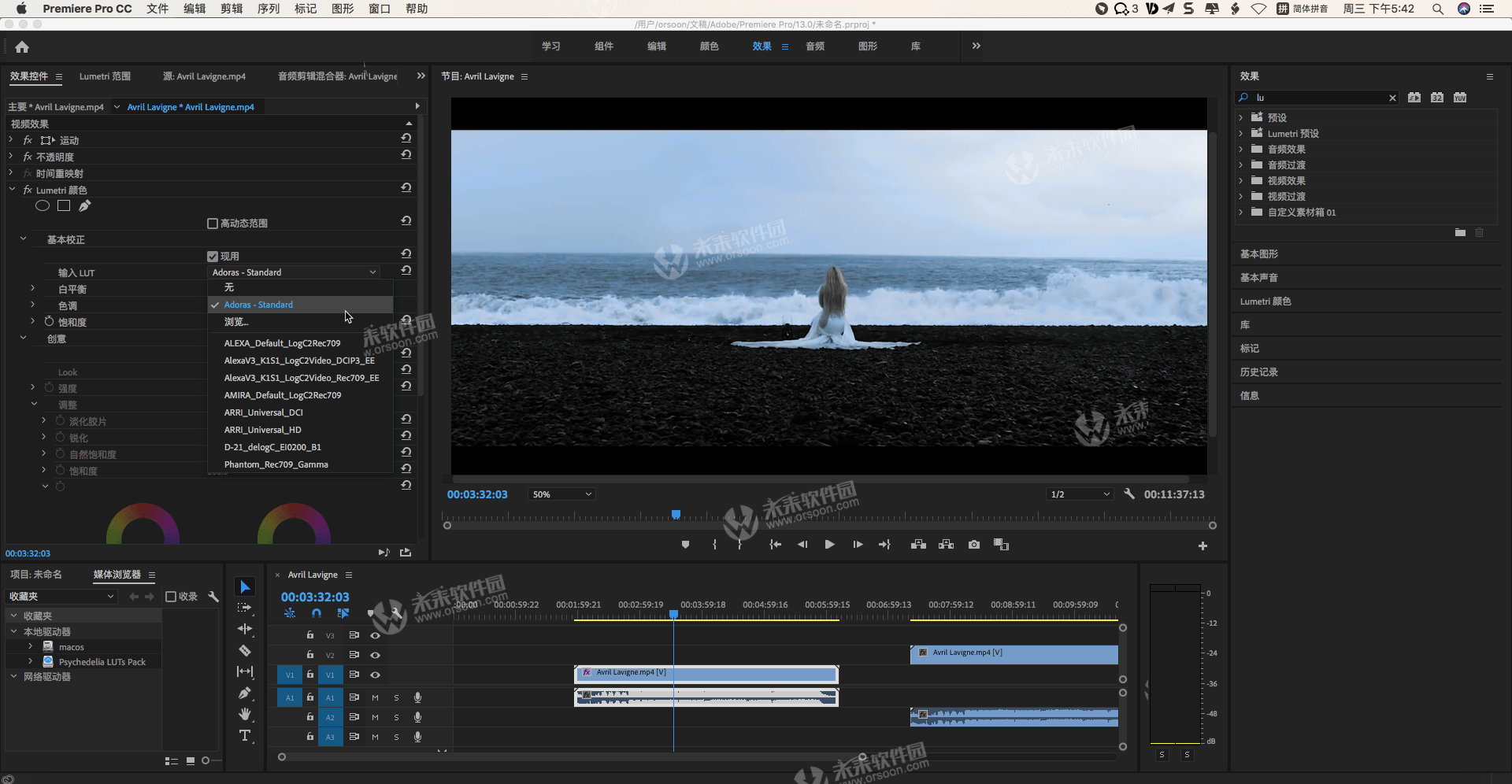The image size is (1512, 784).
Task: Click the Lift button in monitor
Action: coord(918,545)
